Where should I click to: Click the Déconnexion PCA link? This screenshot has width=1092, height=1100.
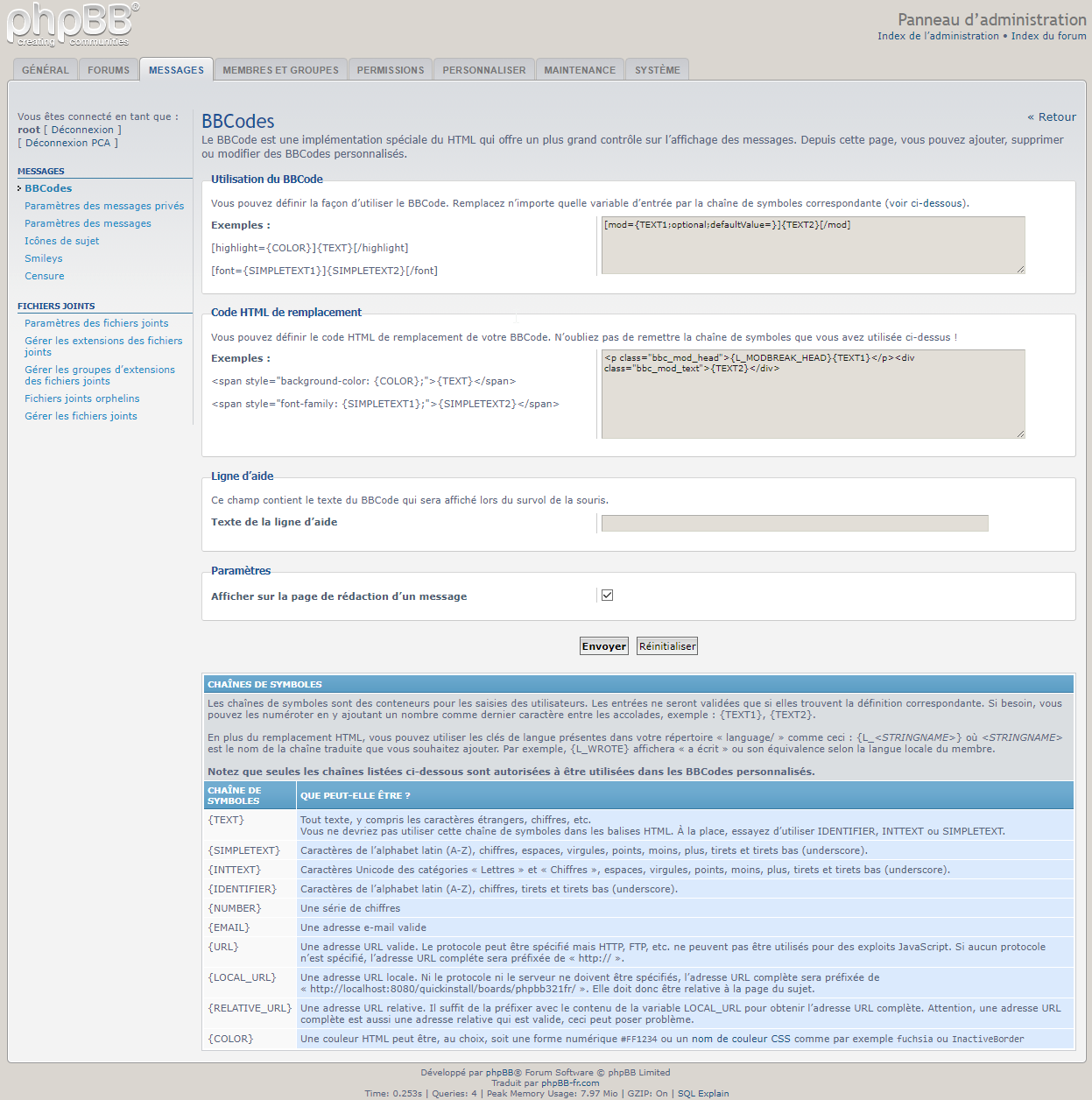point(68,143)
